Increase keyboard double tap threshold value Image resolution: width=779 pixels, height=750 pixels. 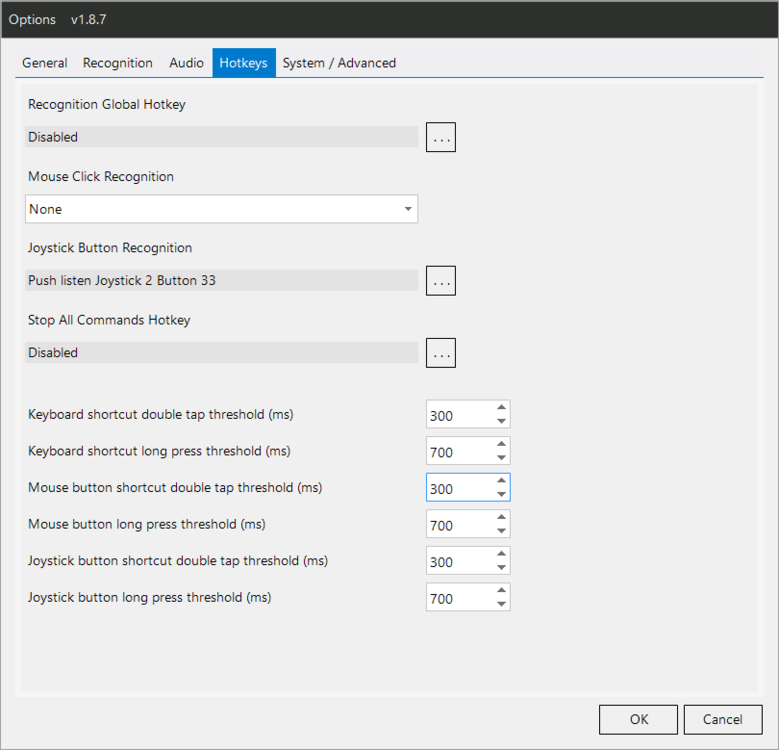click(501, 408)
